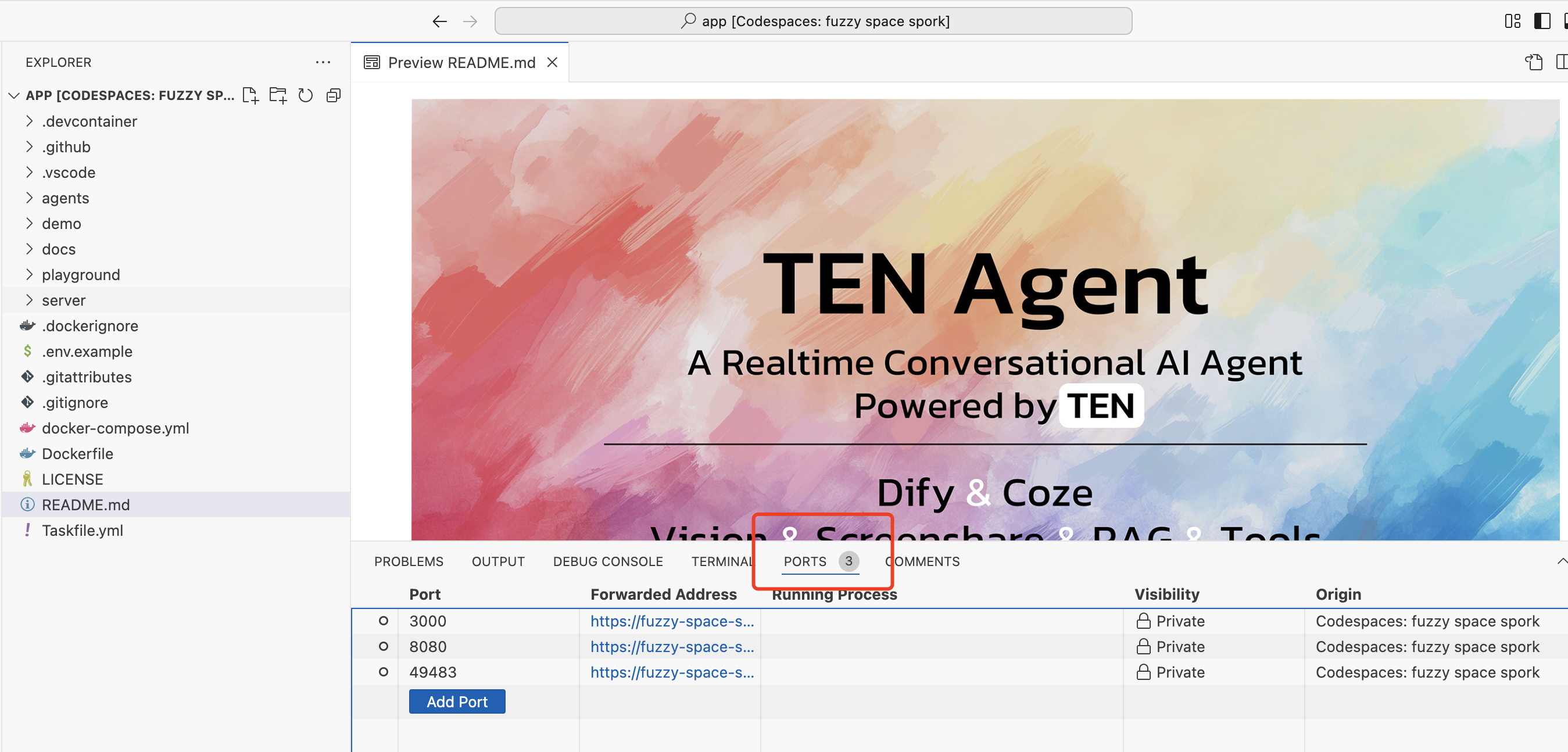Open forwarded address link for port 3000
The height and width of the screenshot is (752, 1568).
[672, 621]
